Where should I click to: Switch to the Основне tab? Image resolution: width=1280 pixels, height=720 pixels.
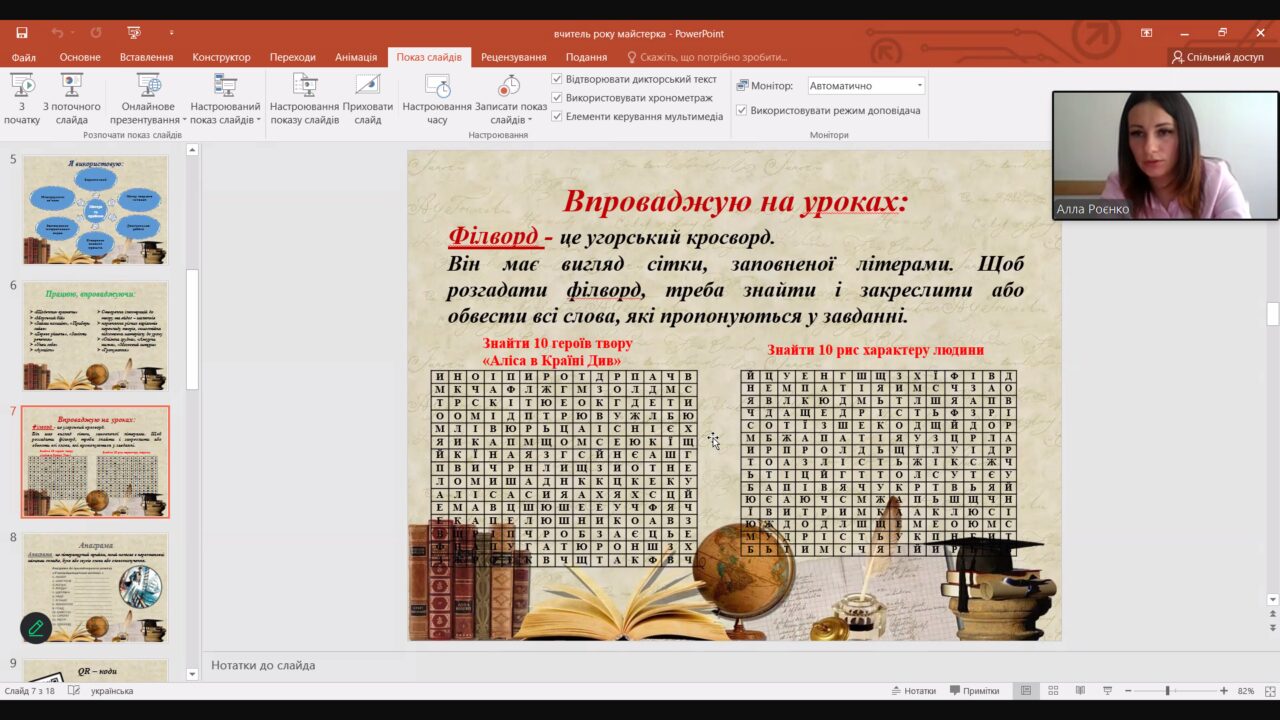coord(80,58)
